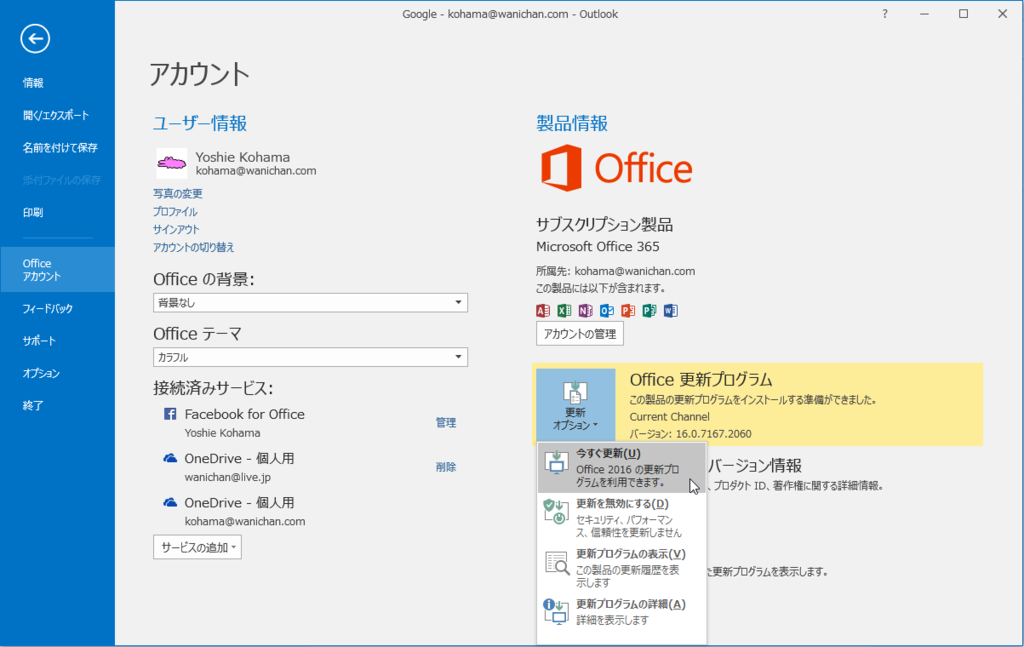Click the window title Google - kohama@wanichan.com - Outlook
This screenshot has width=1024, height=647.
coord(510,14)
